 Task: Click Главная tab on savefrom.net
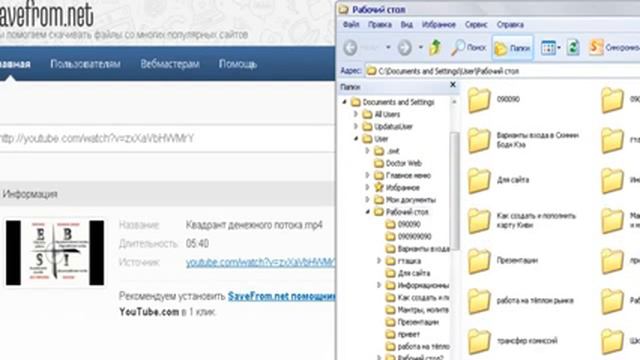click(x=15, y=64)
